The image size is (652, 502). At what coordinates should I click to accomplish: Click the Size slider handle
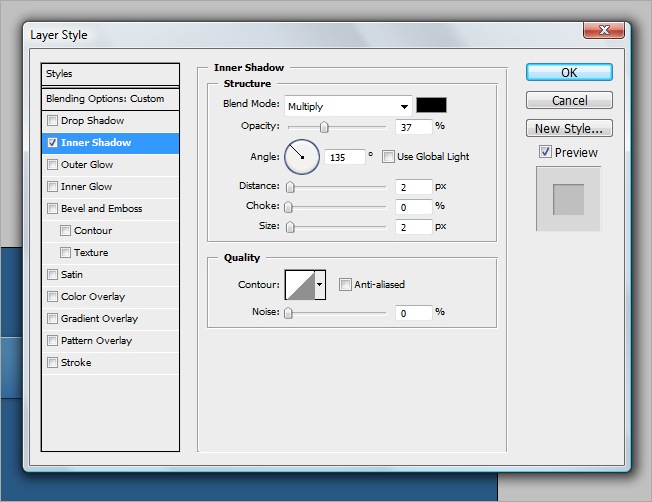[290, 227]
